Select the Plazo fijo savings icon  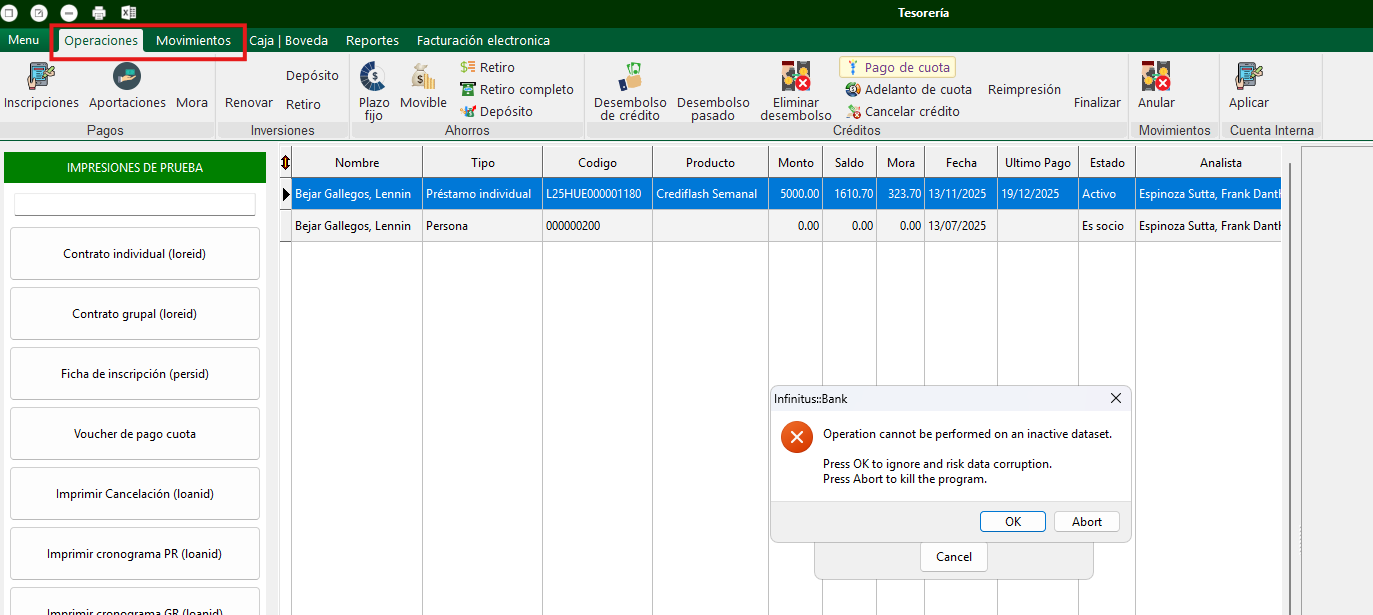tap(374, 77)
